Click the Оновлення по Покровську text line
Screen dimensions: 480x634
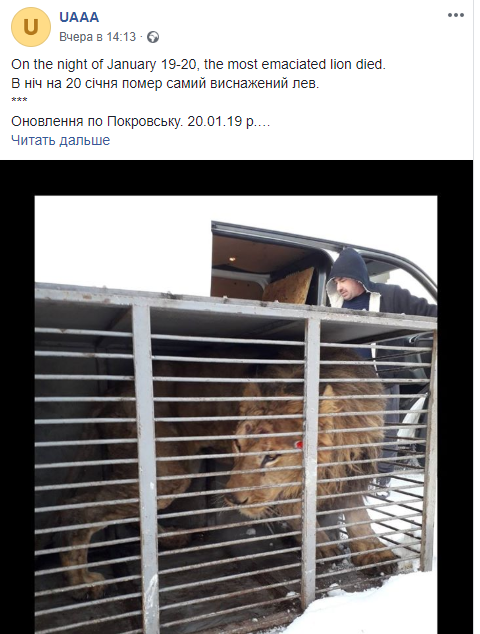(140, 121)
